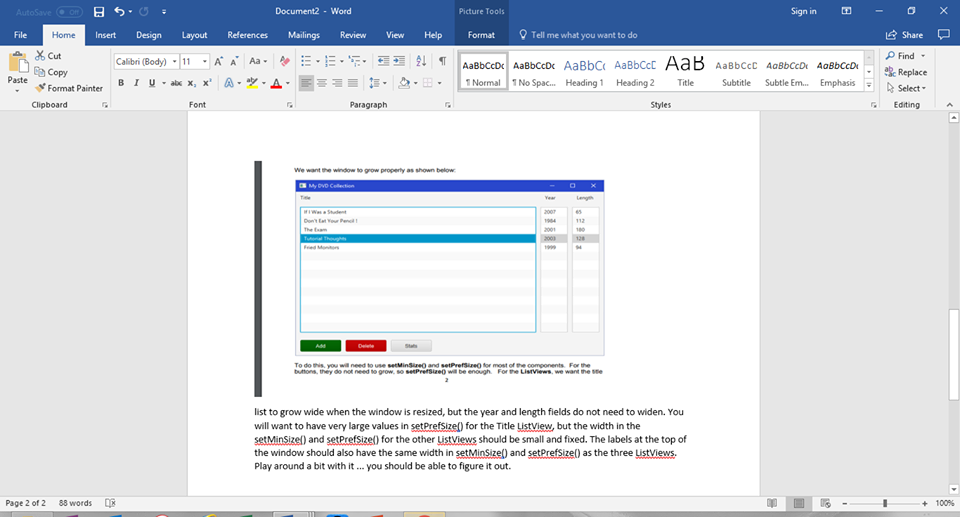Image resolution: width=960 pixels, height=517 pixels.
Task: Toggle AutoSave switch
Action: coord(69,12)
